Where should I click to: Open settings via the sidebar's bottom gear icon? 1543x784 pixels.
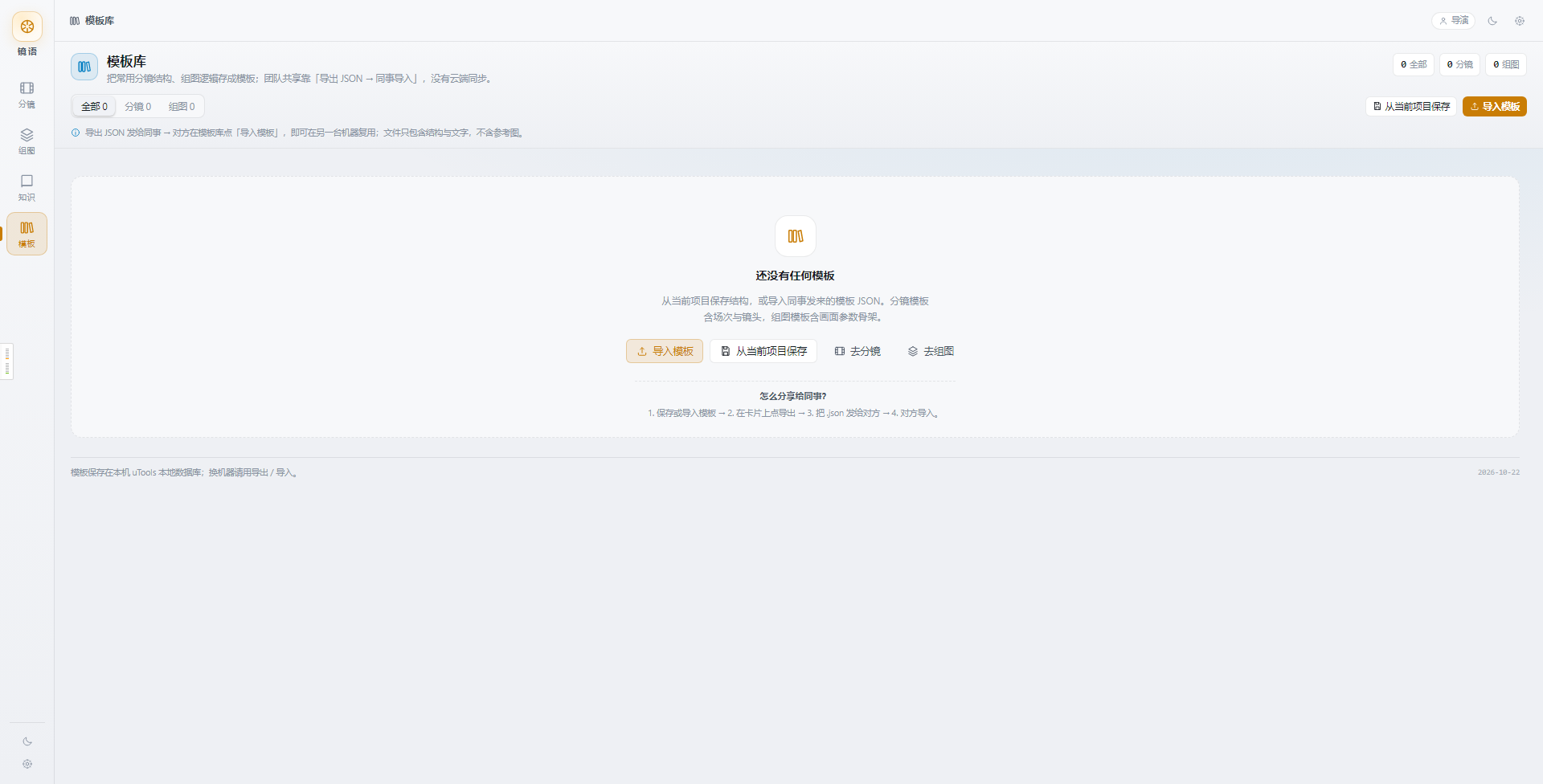click(27, 764)
